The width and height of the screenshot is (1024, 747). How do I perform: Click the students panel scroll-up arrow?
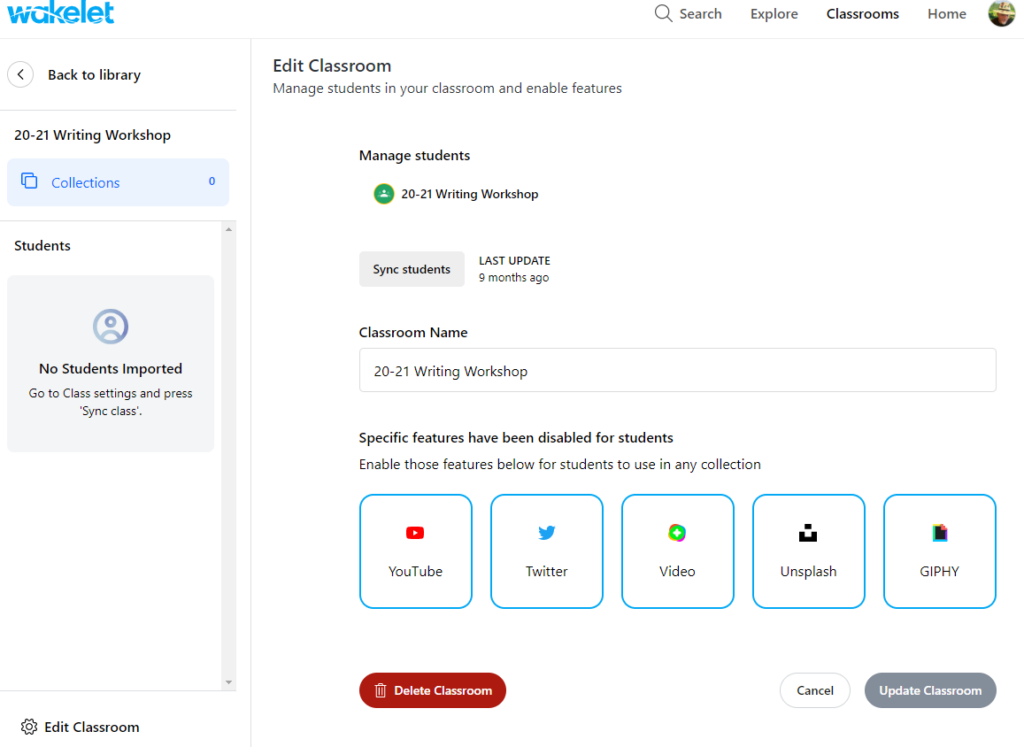229,229
